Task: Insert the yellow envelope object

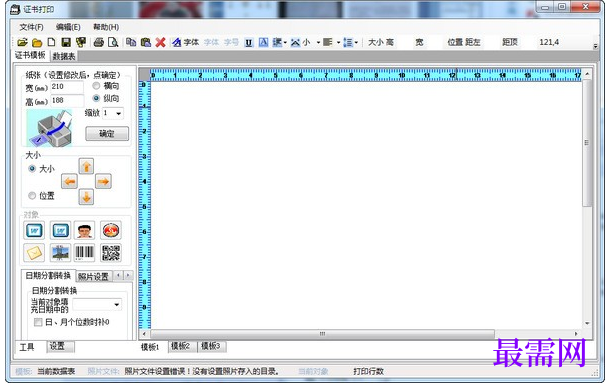Action: 34,253
